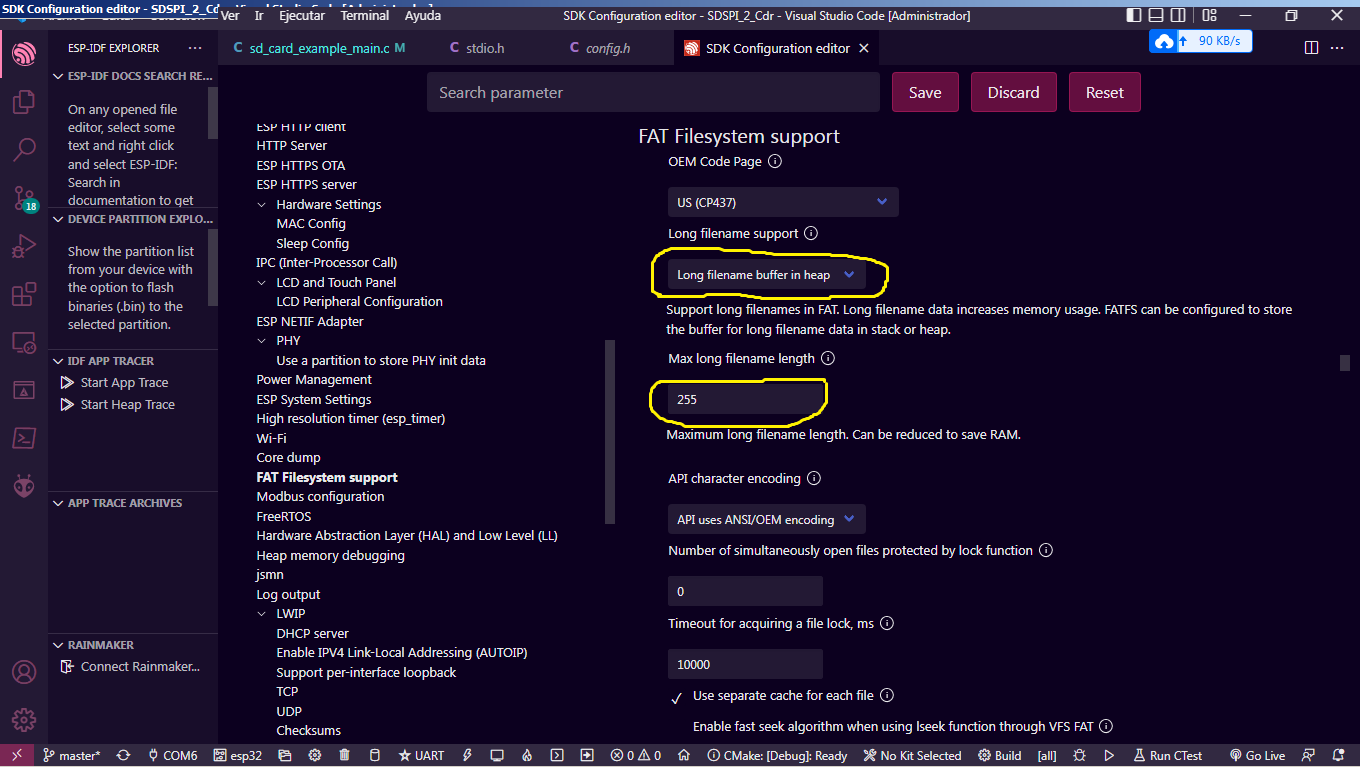Open the API character encoding dropdown
This screenshot has width=1360, height=768.
[767, 519]
